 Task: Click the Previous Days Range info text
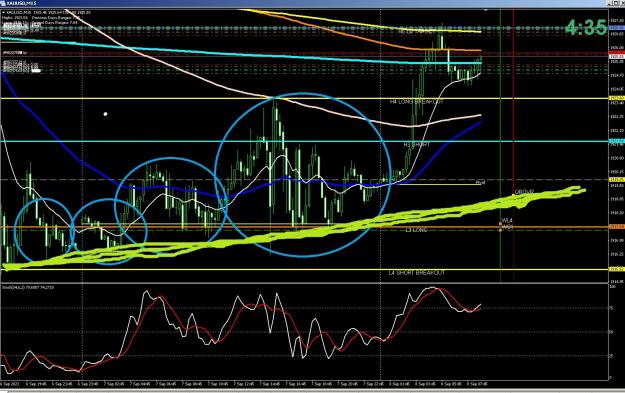point(57,18)
